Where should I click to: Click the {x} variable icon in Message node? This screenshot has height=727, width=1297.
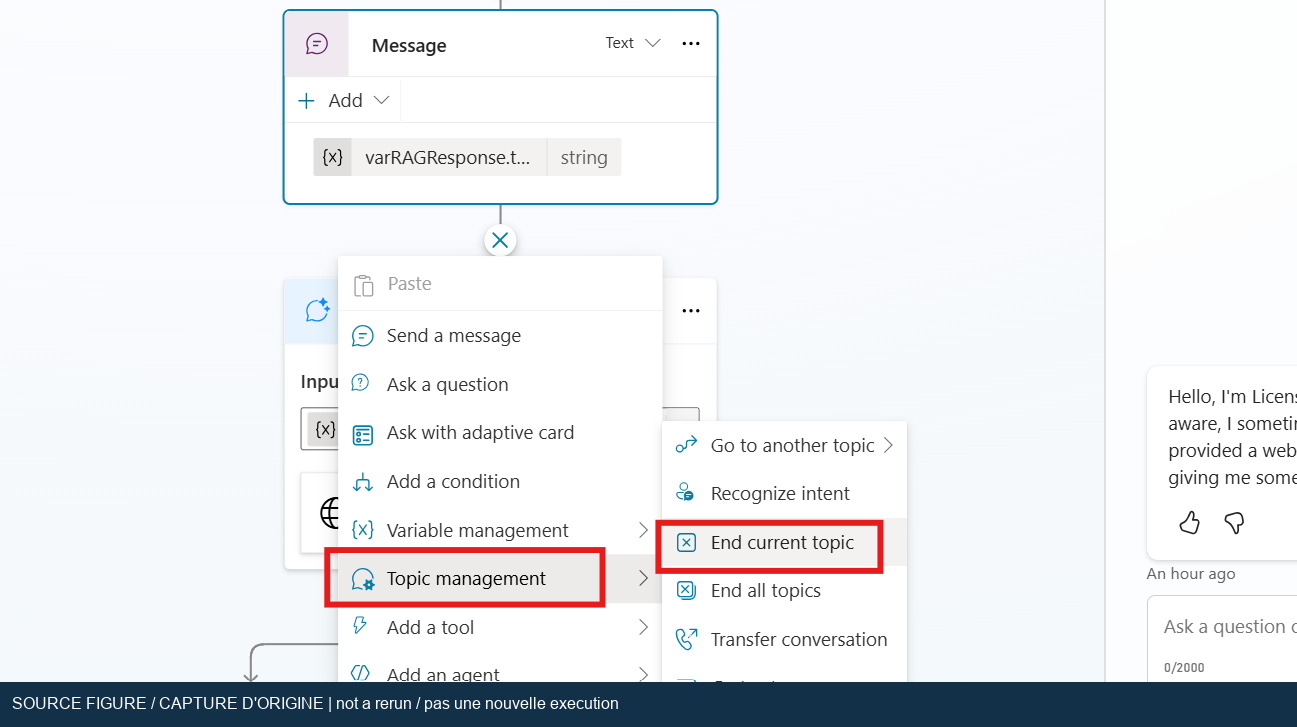pyautogui.click(x=333, y=157)
